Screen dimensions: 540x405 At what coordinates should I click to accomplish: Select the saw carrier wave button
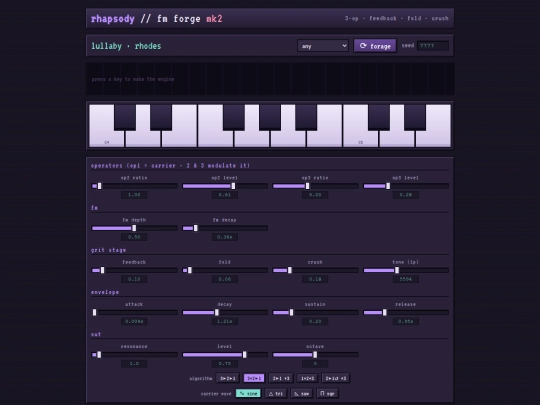coord(302,393)
